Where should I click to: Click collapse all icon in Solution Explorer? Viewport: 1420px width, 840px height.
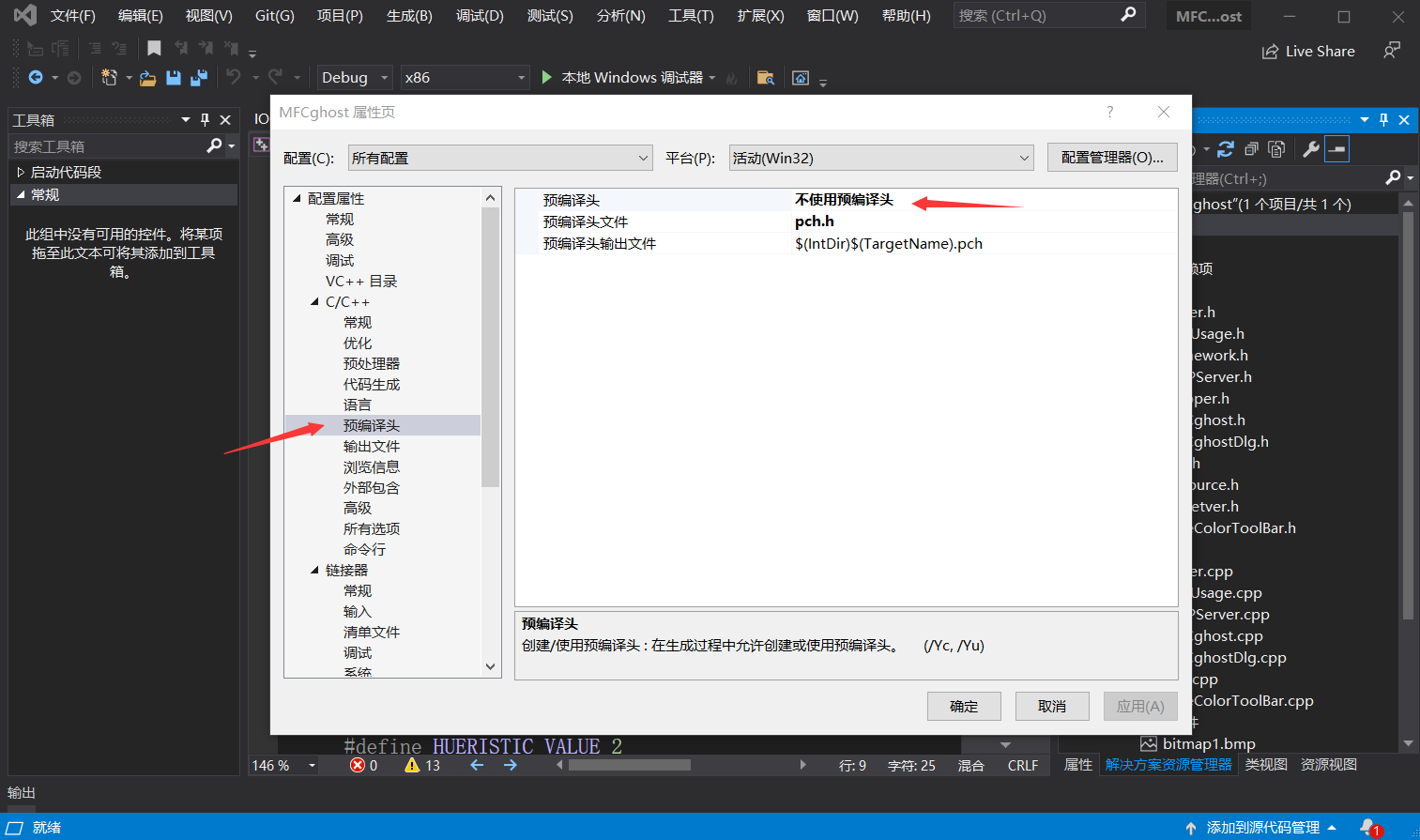[1251, 149]
